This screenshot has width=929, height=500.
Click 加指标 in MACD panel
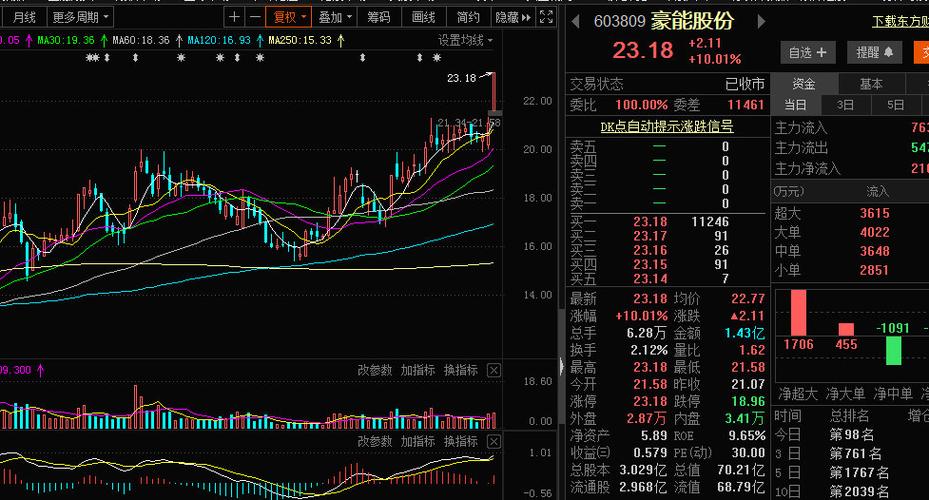(418, 441)
